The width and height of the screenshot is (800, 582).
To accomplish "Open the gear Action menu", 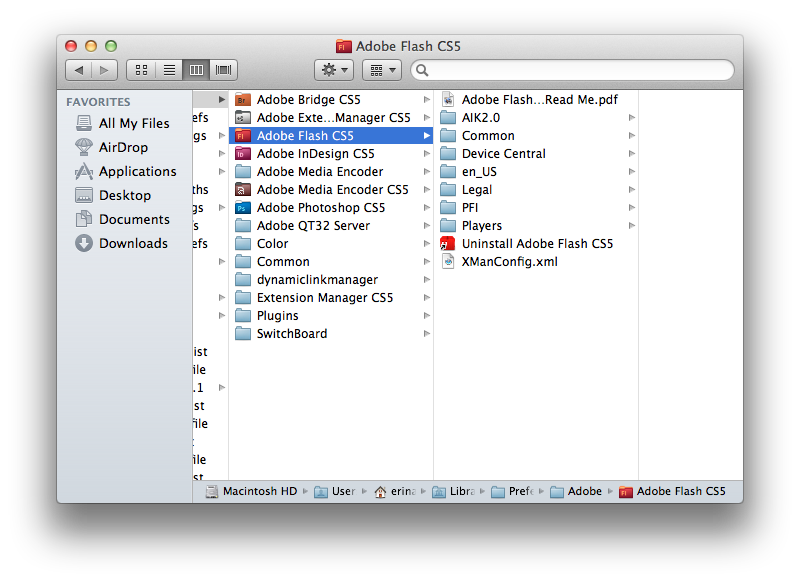I will pyautogui.click(x=335, y=70).
